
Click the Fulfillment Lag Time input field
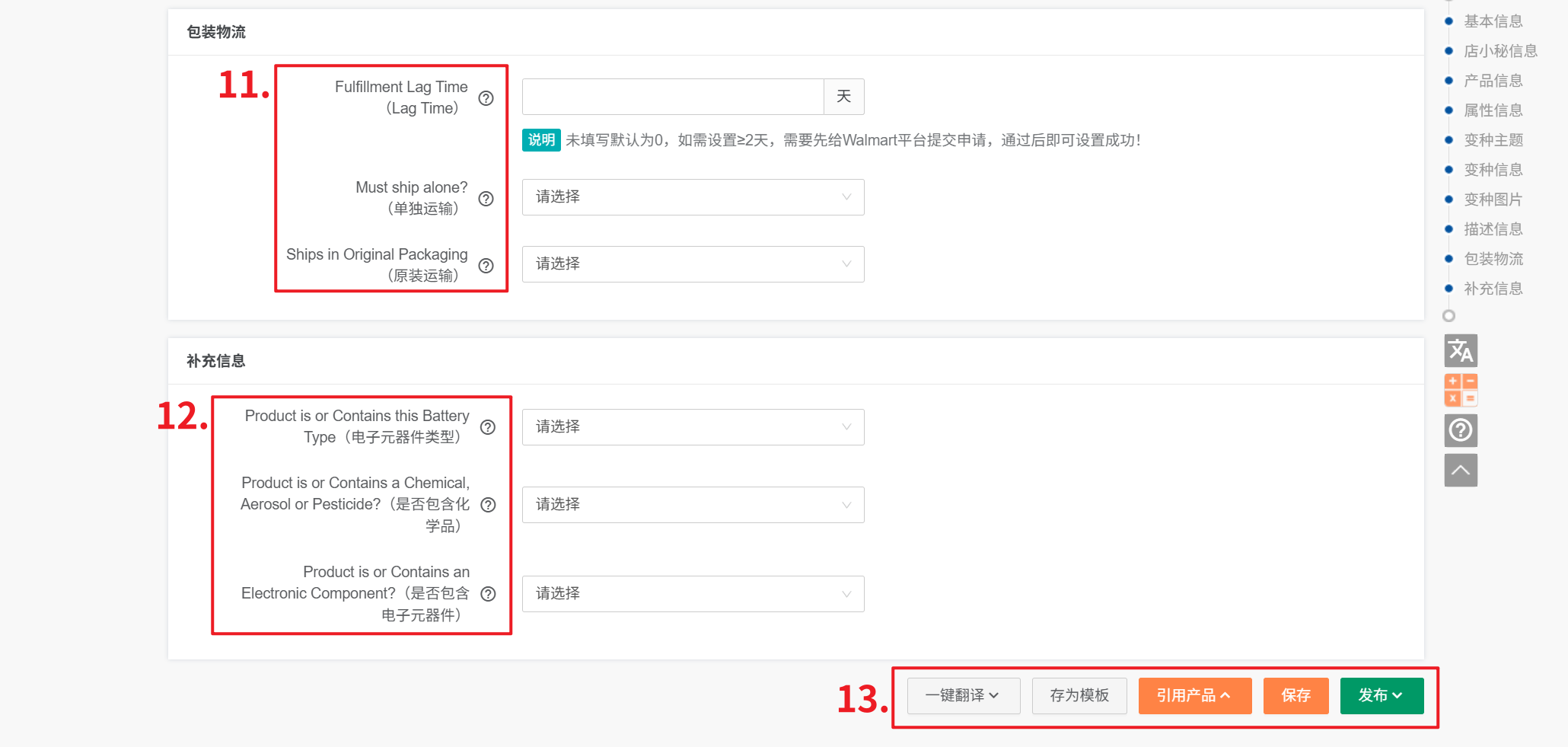click(x=673, y=97)
